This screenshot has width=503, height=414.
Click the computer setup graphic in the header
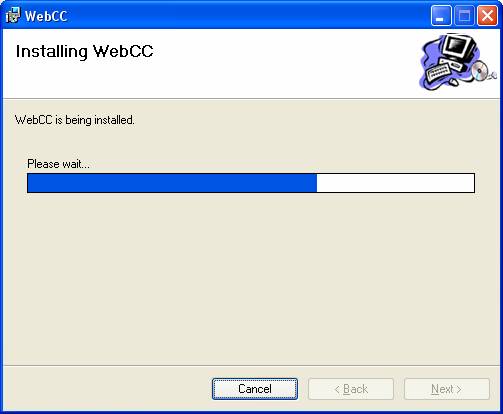coord(458,62)
